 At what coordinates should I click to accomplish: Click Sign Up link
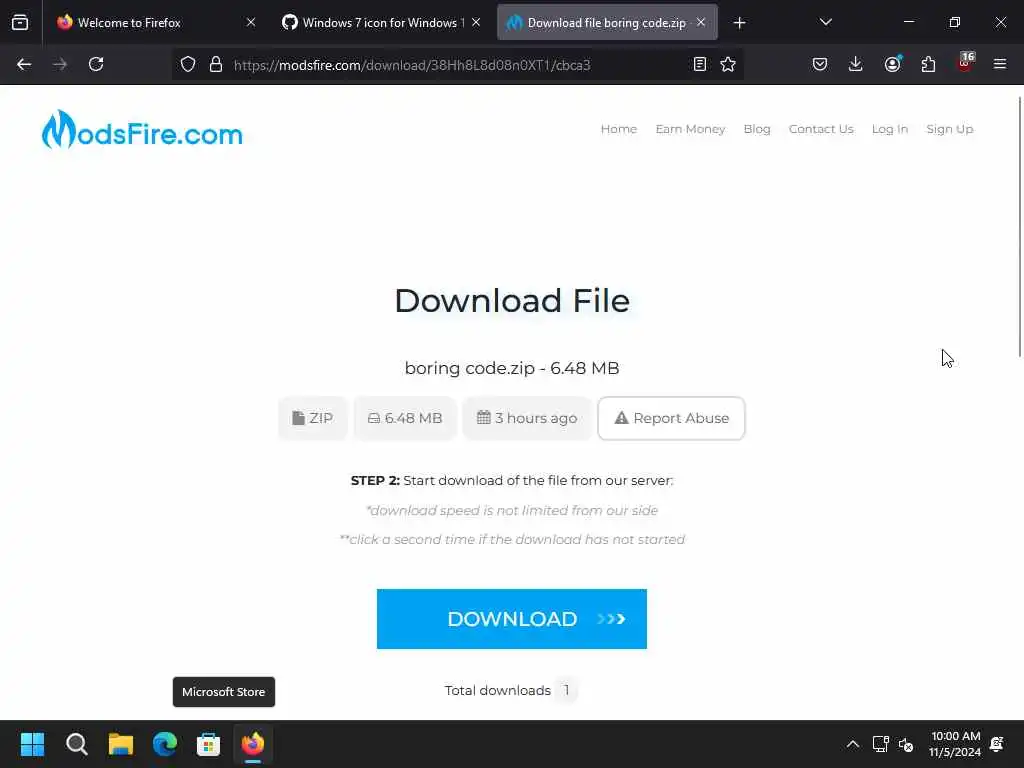click(x=950, y=129)
